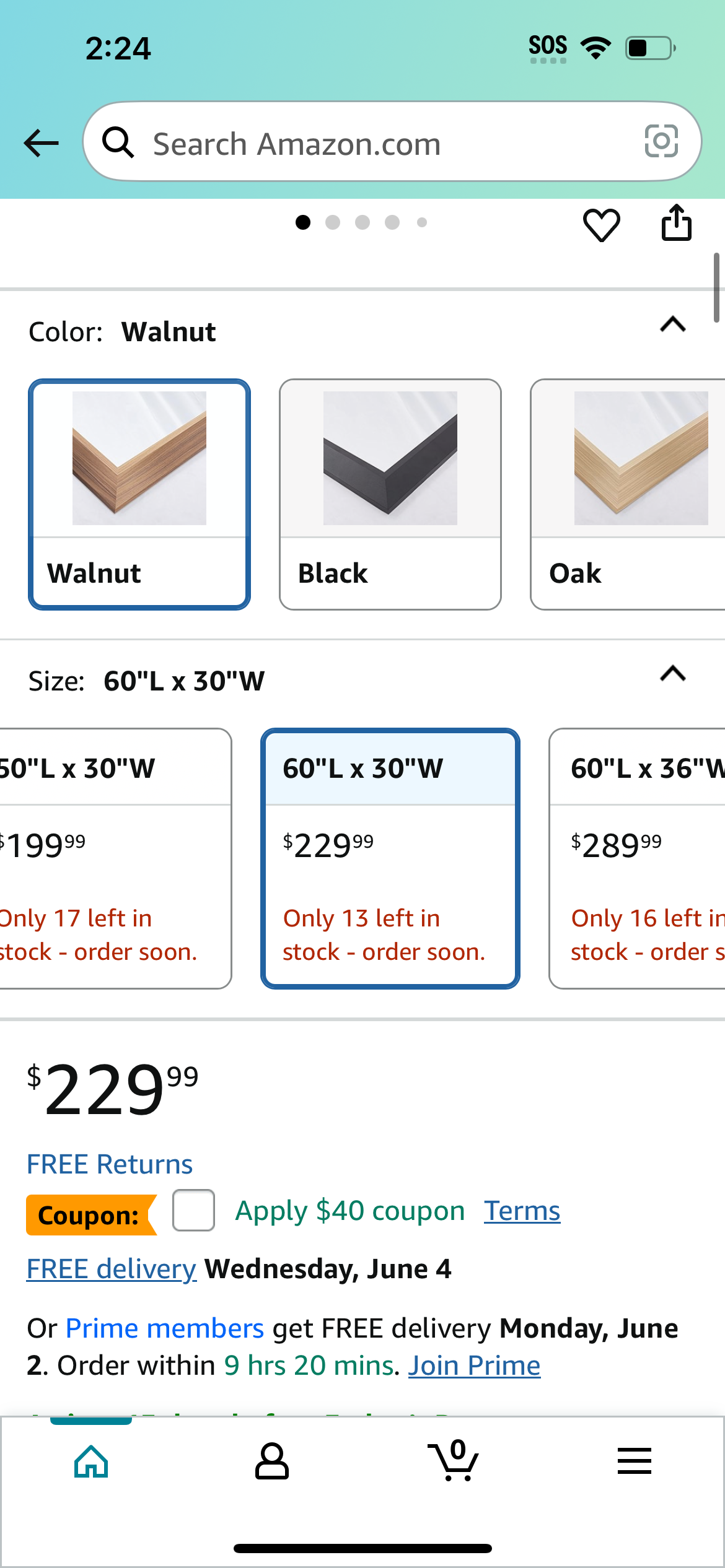Open camera lens search icon

(x=661, y=142)
